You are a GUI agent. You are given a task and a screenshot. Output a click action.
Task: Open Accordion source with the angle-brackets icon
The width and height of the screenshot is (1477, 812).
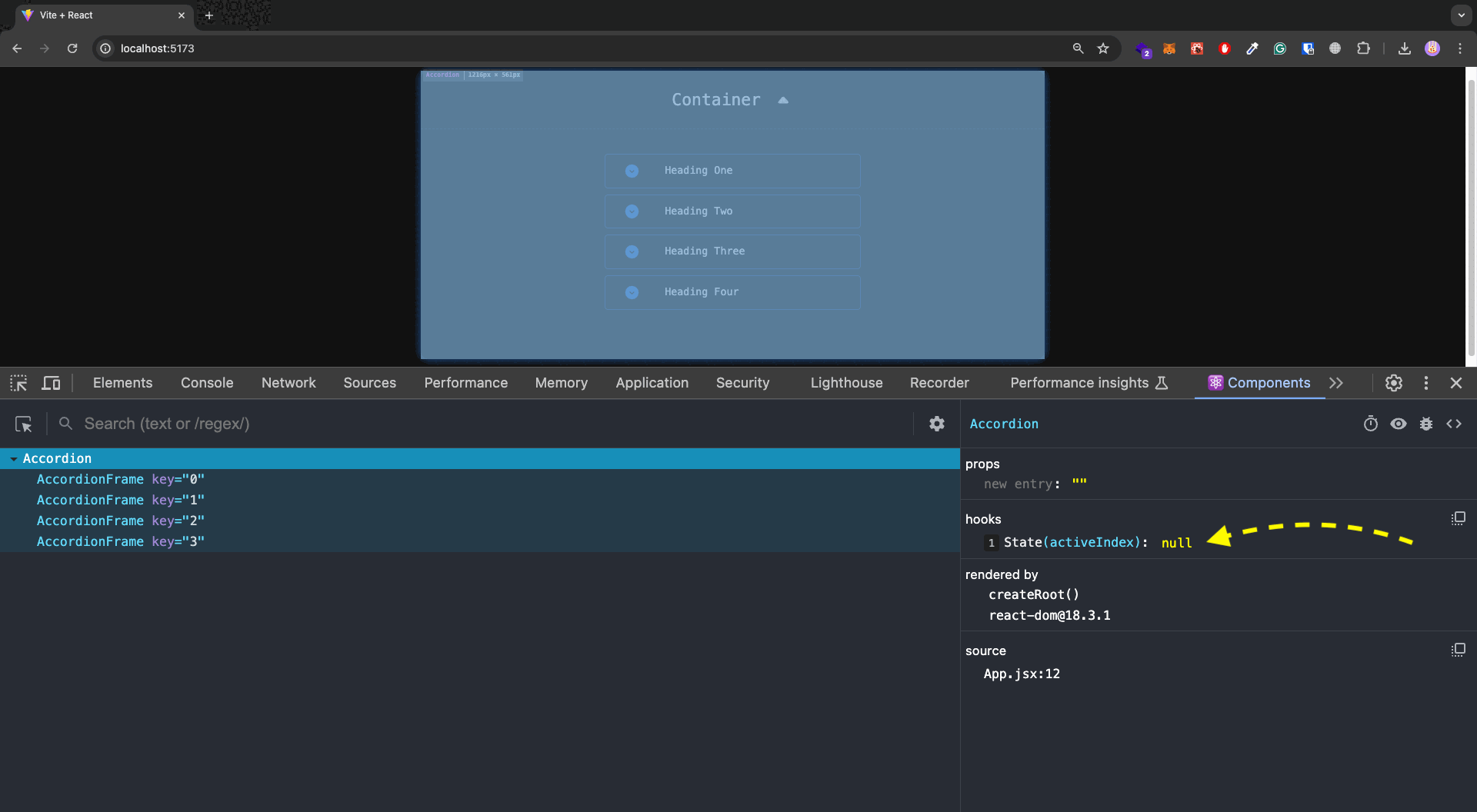(1455, 424)
